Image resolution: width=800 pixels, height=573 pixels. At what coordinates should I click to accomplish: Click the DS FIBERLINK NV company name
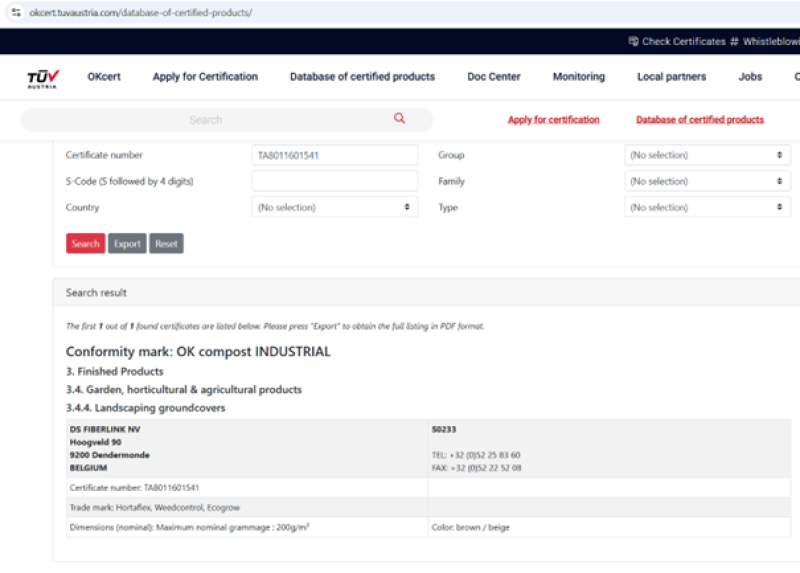tap(105, 430)
